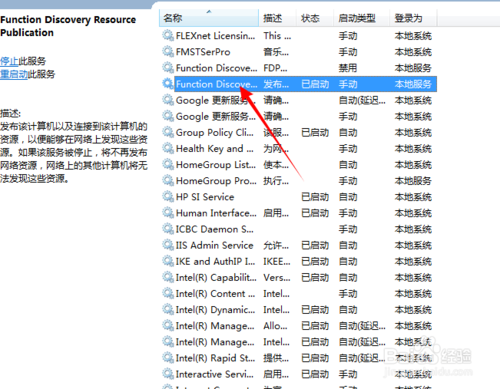Click 自动 startup type in IIS Admin Service row

point(348,245)
